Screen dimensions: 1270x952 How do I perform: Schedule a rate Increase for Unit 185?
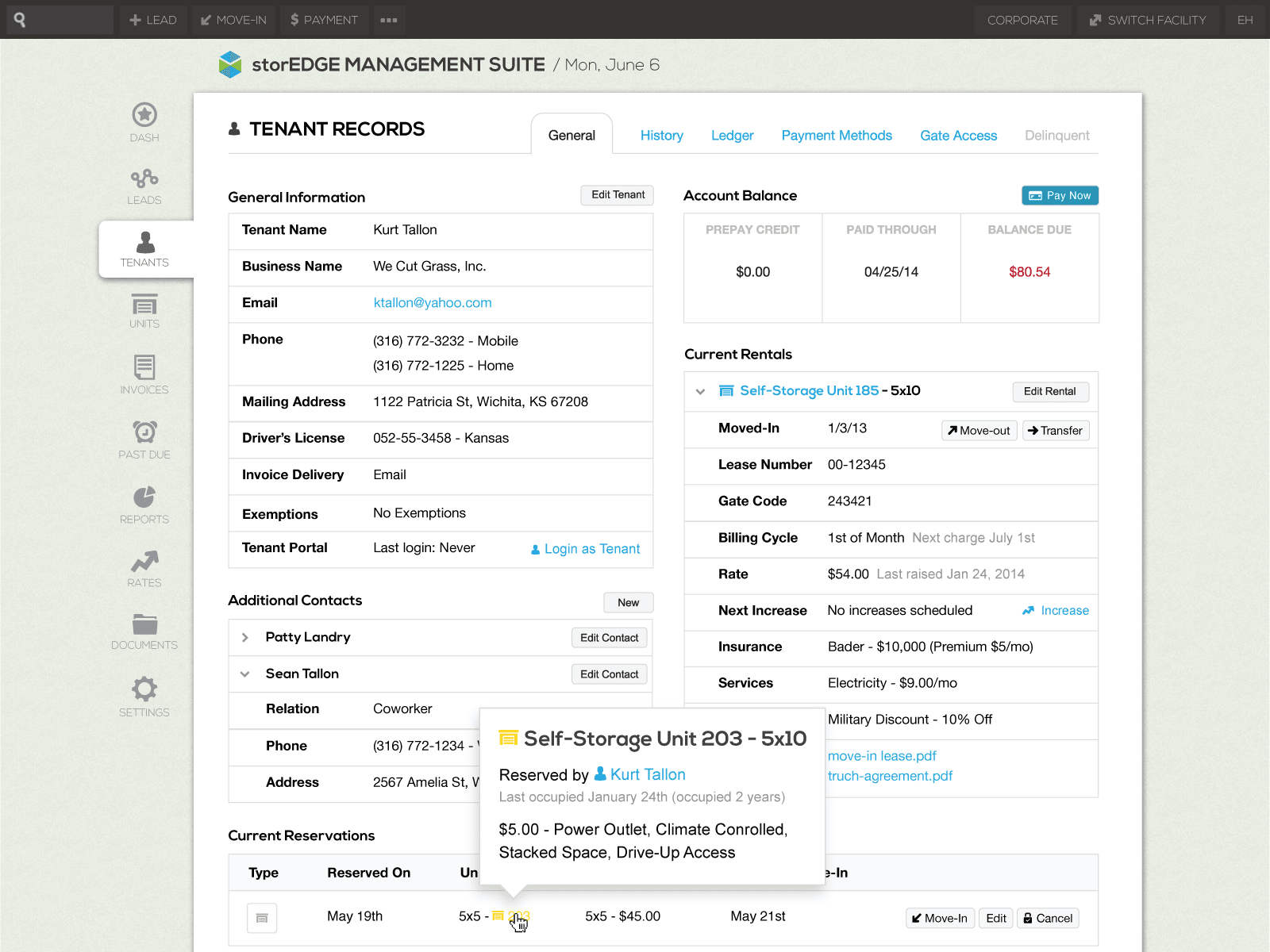pos(1055,611)
